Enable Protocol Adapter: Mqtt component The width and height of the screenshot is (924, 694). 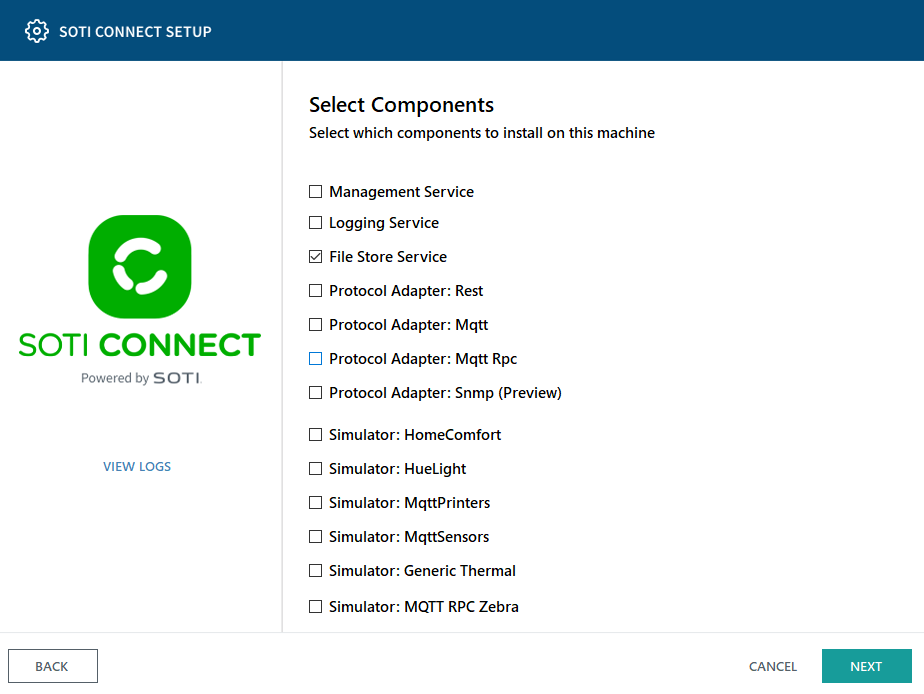coord(316,325)
